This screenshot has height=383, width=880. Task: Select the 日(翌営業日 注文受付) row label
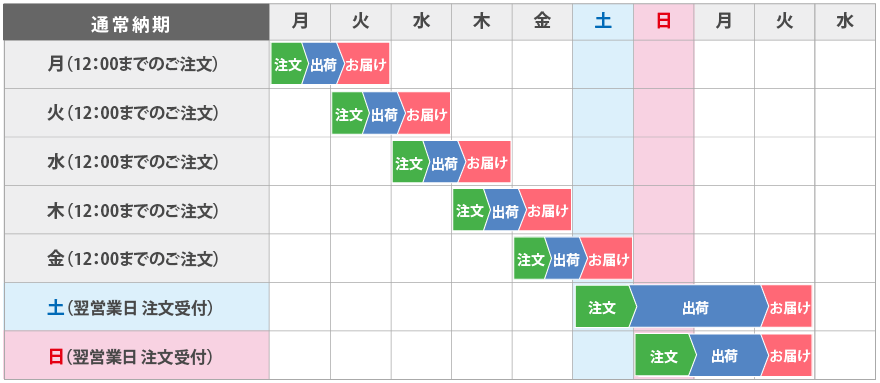(x=136, y=355)
